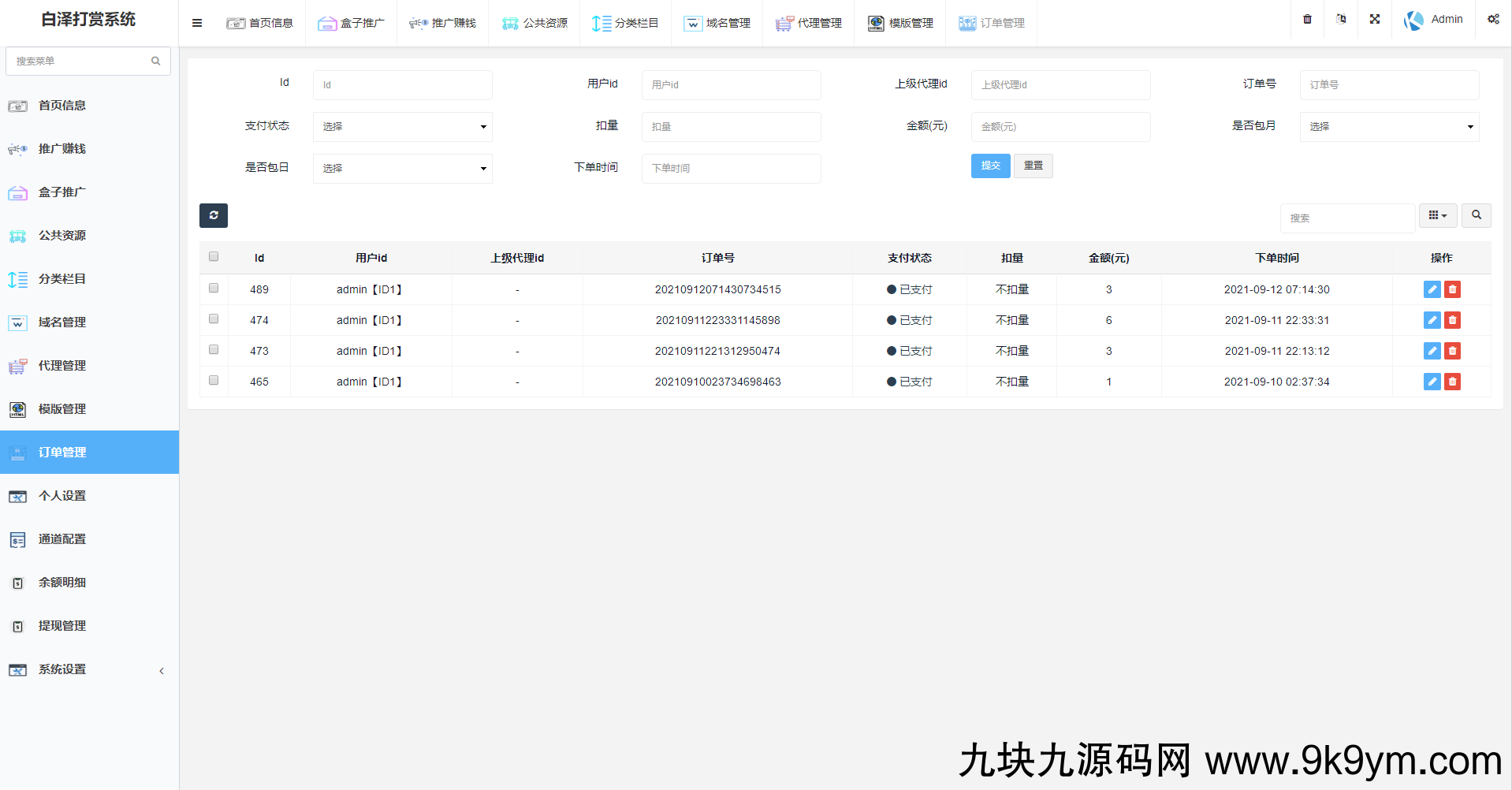This screenshot has height=790, width=1512.
Task: Open the 是否包月 select dropdown
Action: tap(1389, 126)
